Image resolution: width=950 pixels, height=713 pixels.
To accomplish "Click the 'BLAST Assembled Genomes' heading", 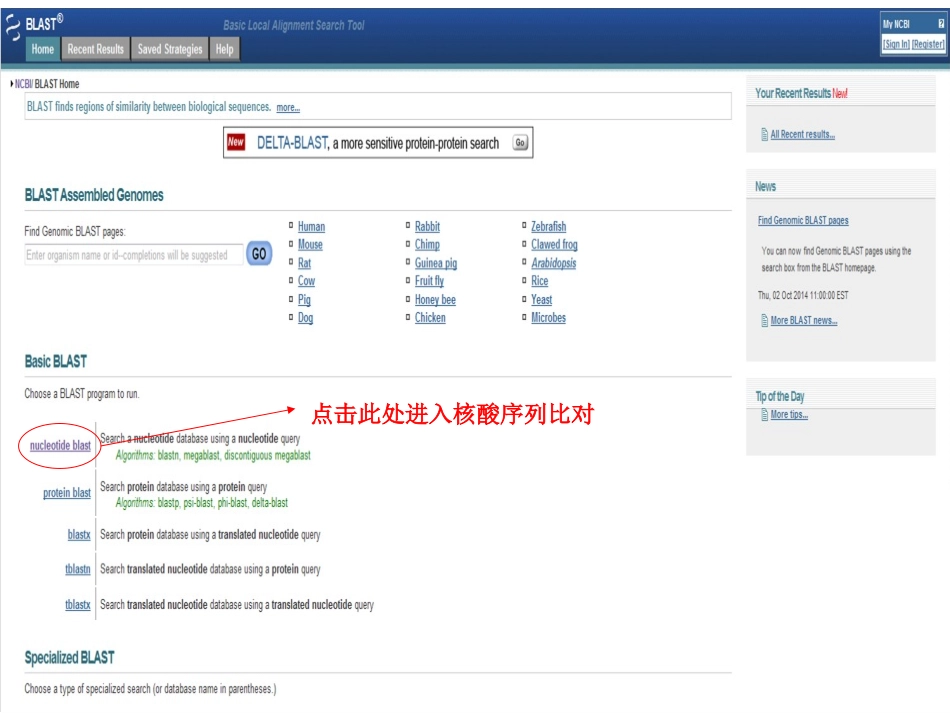I will [x=94, y=195].
